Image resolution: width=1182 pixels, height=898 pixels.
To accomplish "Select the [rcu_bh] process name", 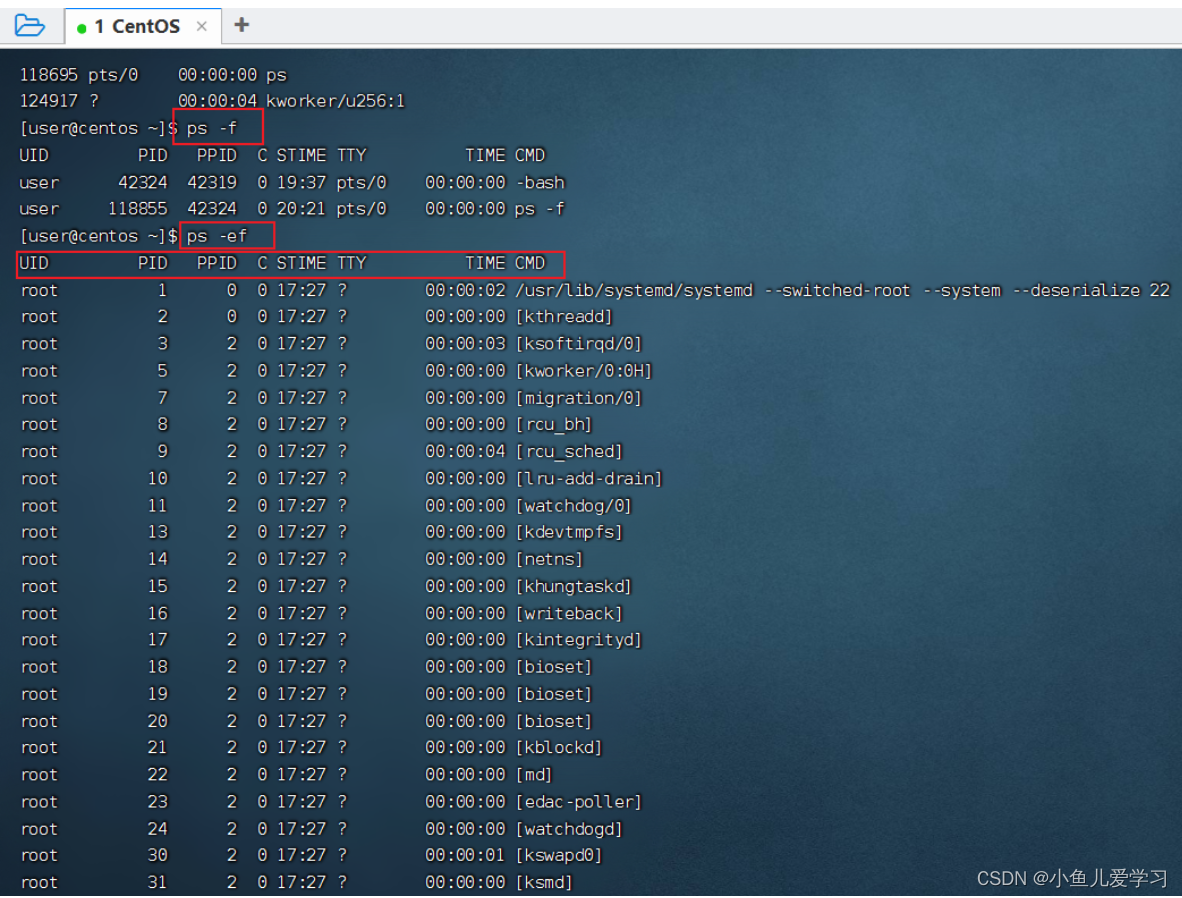I will [x=554, y=424].
